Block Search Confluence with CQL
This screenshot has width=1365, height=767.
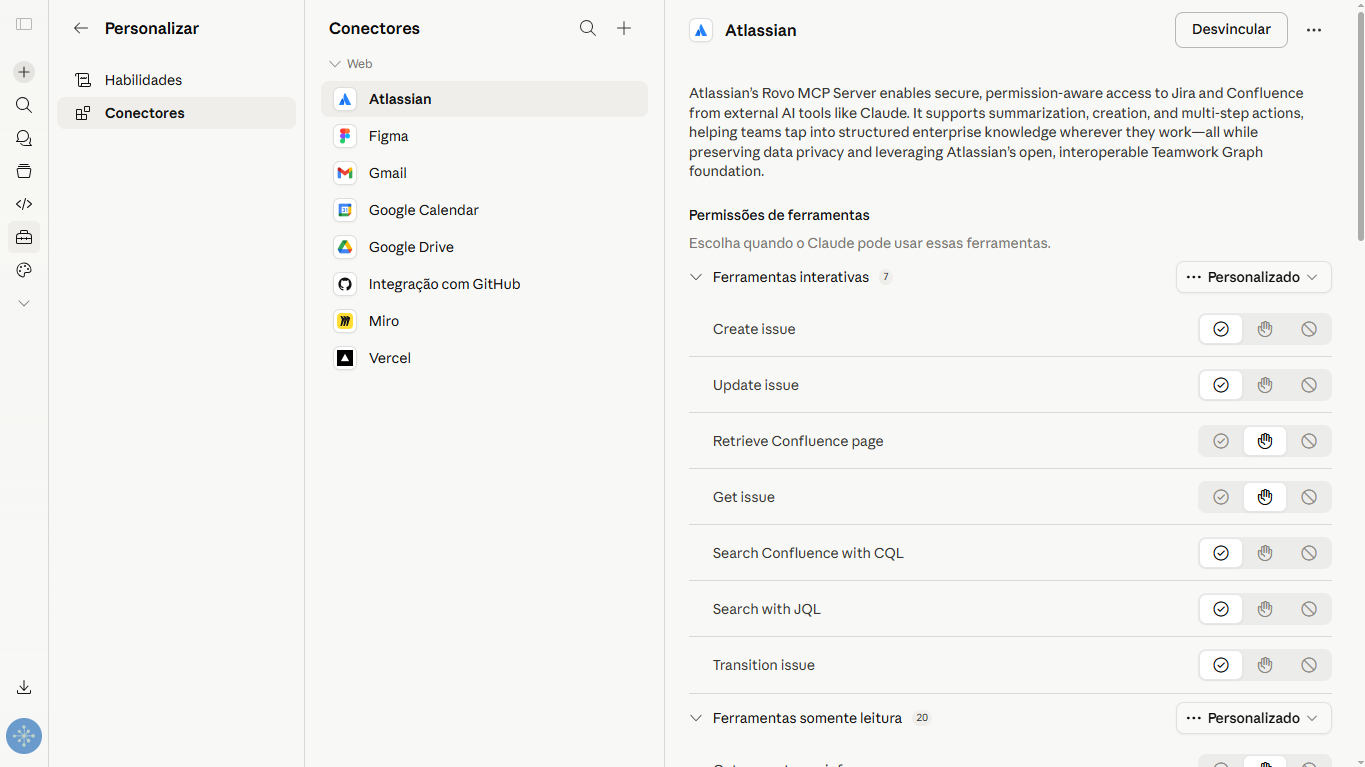pyautogui.click(x=1309, y=553)
